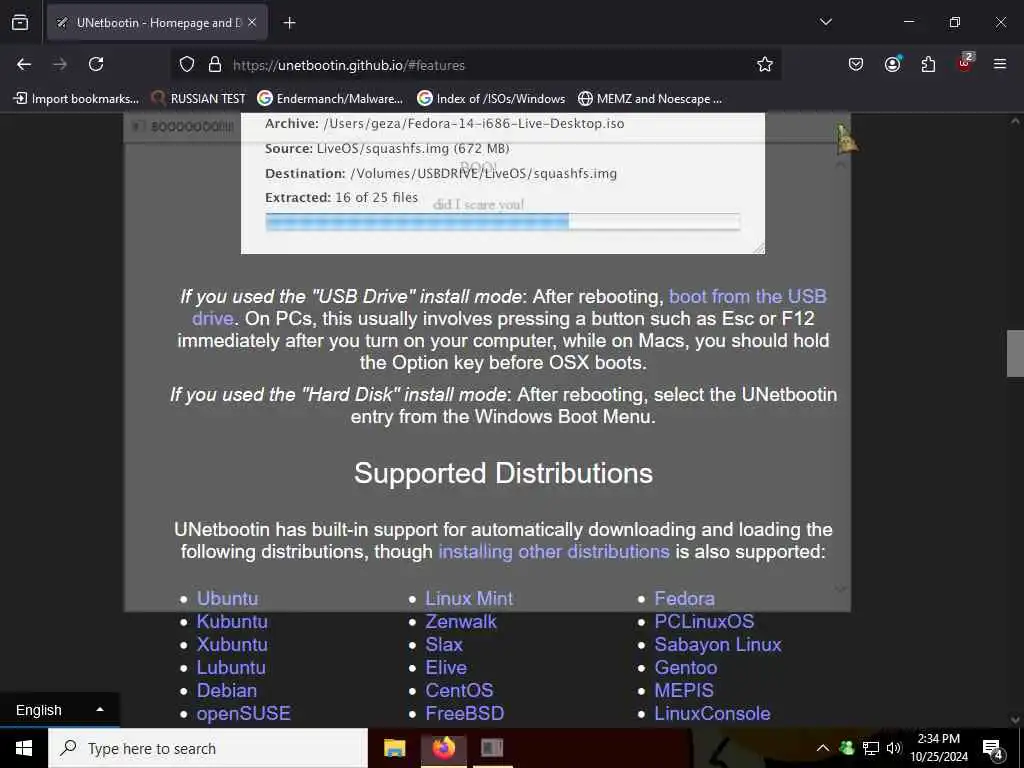Open Kubuntu distribution link
Screen dimensions: 1024x768
point(232,621)
